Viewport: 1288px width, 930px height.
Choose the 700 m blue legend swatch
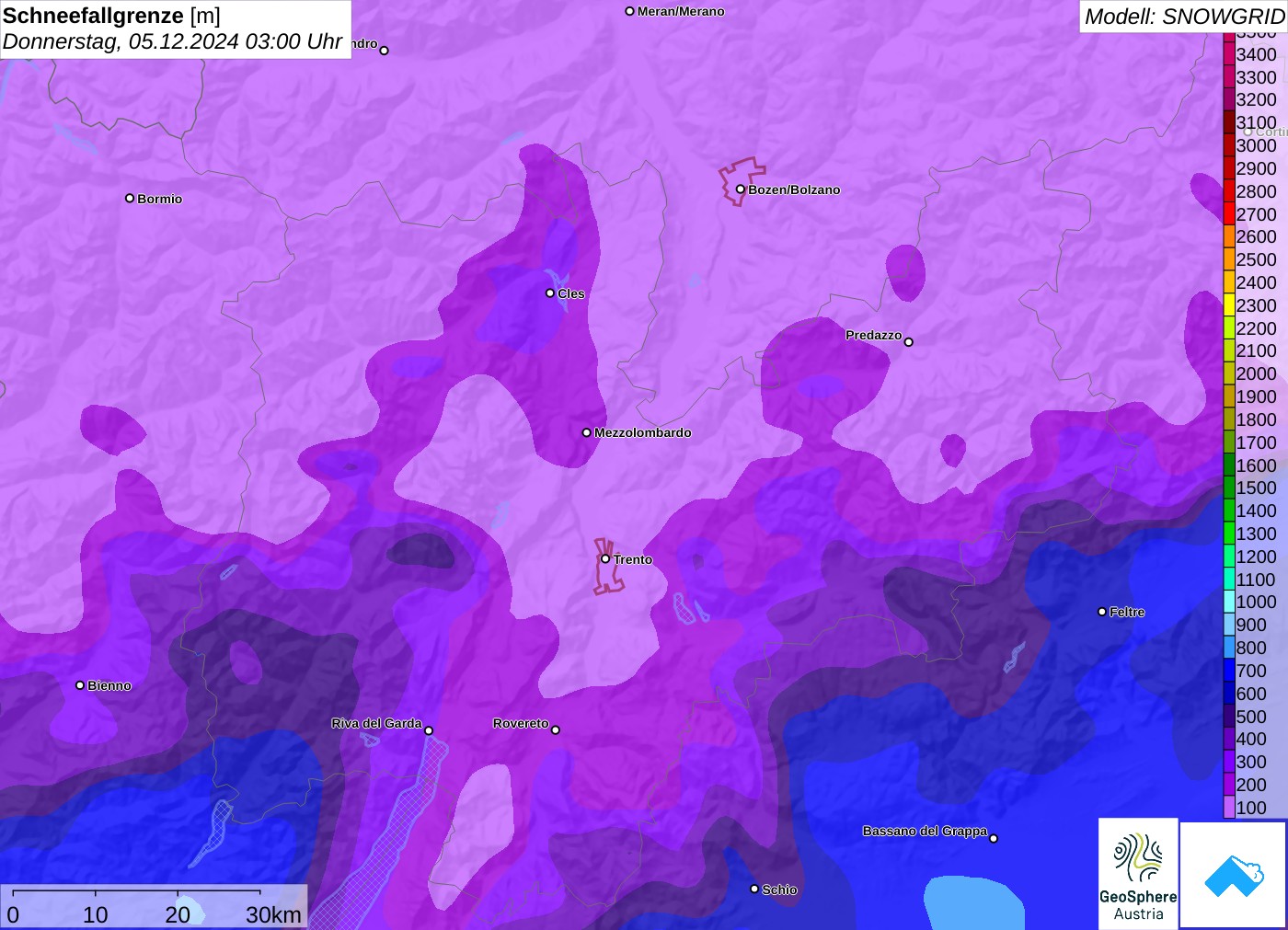[1229, 671]
